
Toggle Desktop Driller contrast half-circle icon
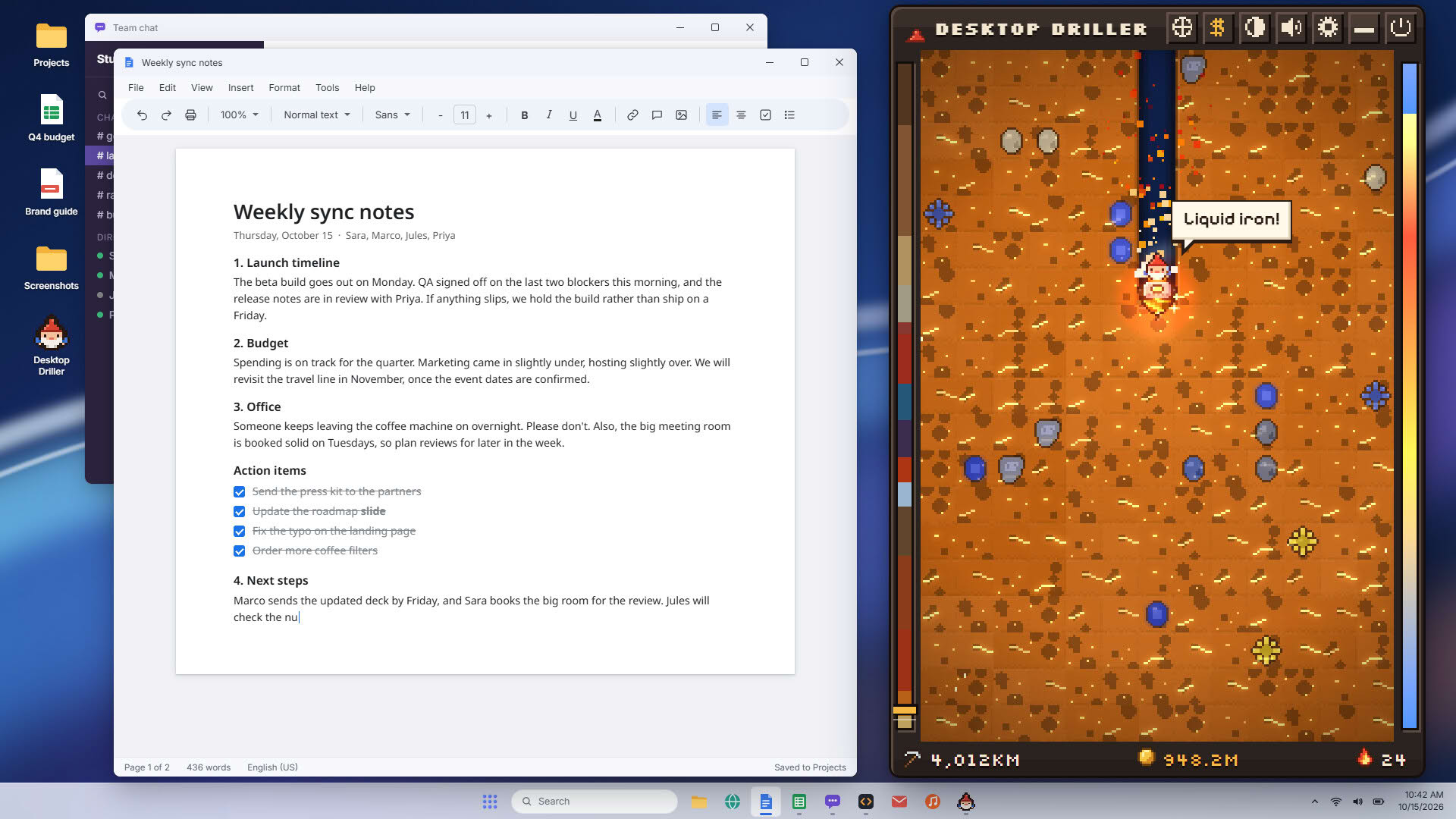coord(1254,28)
